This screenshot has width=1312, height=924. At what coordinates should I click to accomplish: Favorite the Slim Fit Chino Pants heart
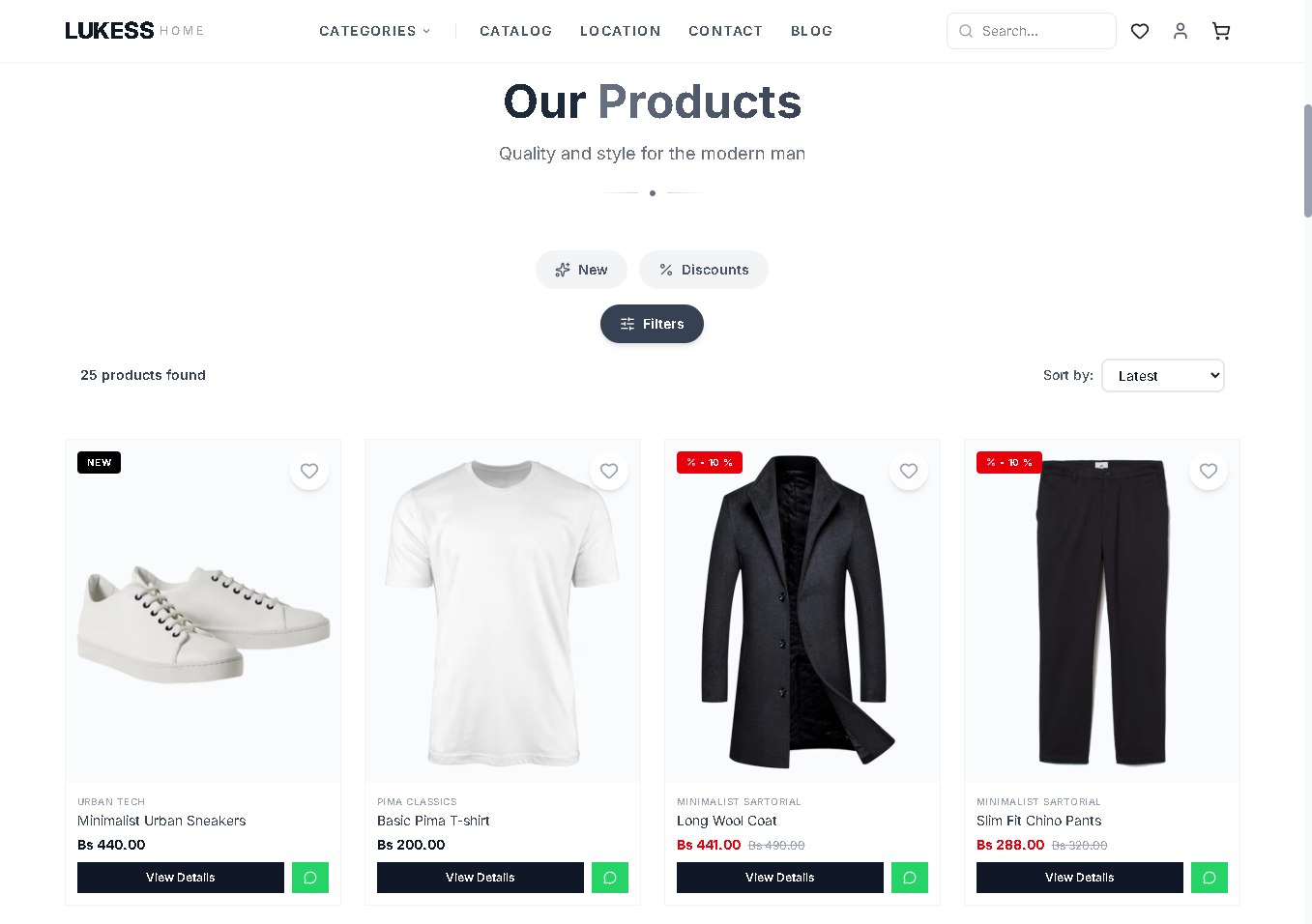pyautogui.click(x=1209, y=471)
